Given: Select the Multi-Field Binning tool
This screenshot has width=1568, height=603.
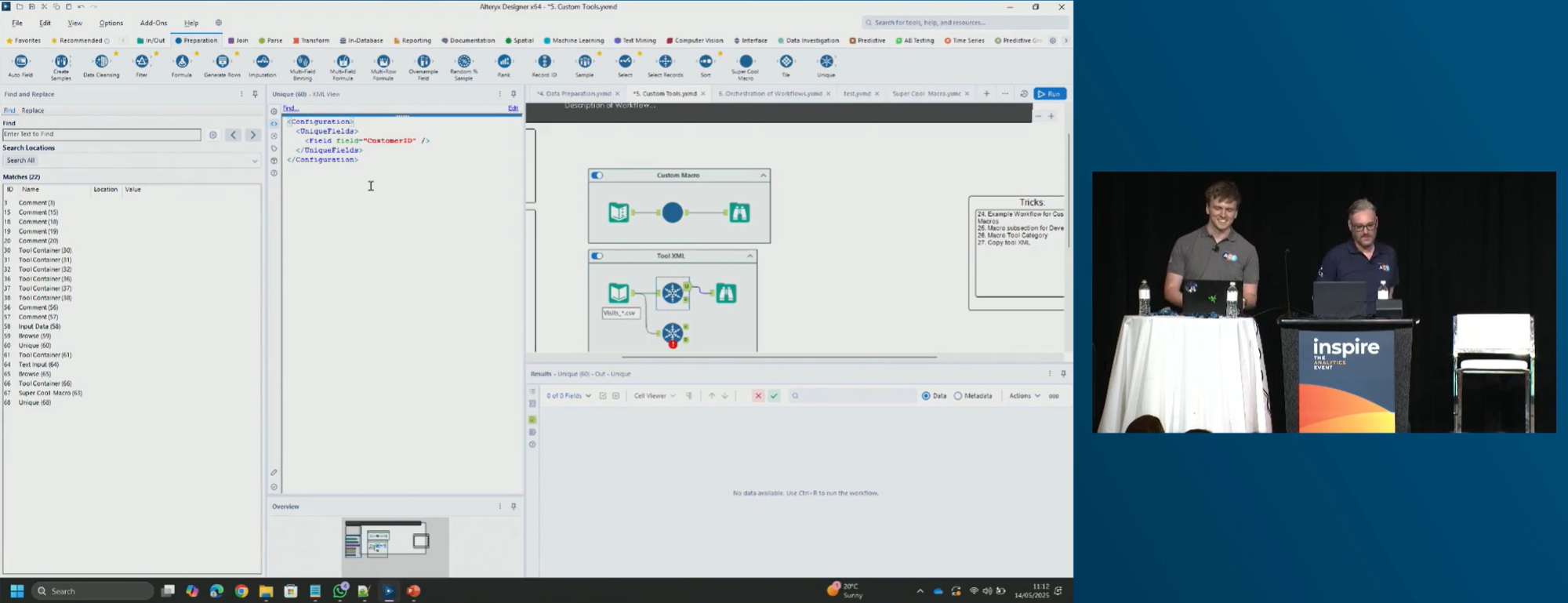Looking at the screenshot, I should pos(303,66).
